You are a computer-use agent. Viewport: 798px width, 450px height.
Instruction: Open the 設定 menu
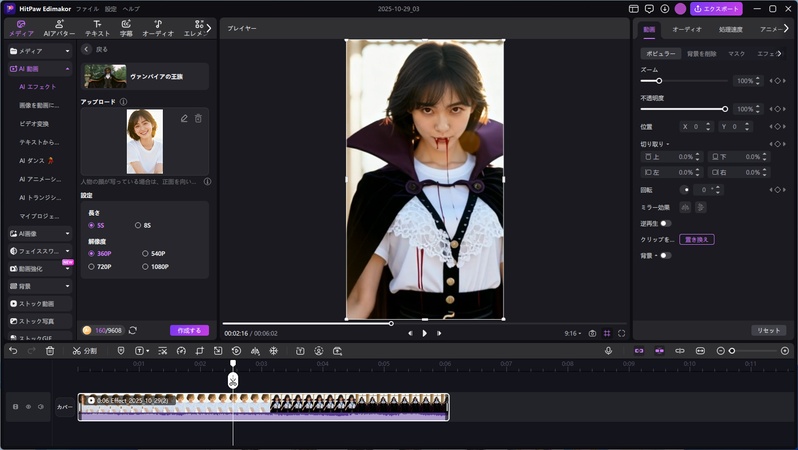(110, 9)
